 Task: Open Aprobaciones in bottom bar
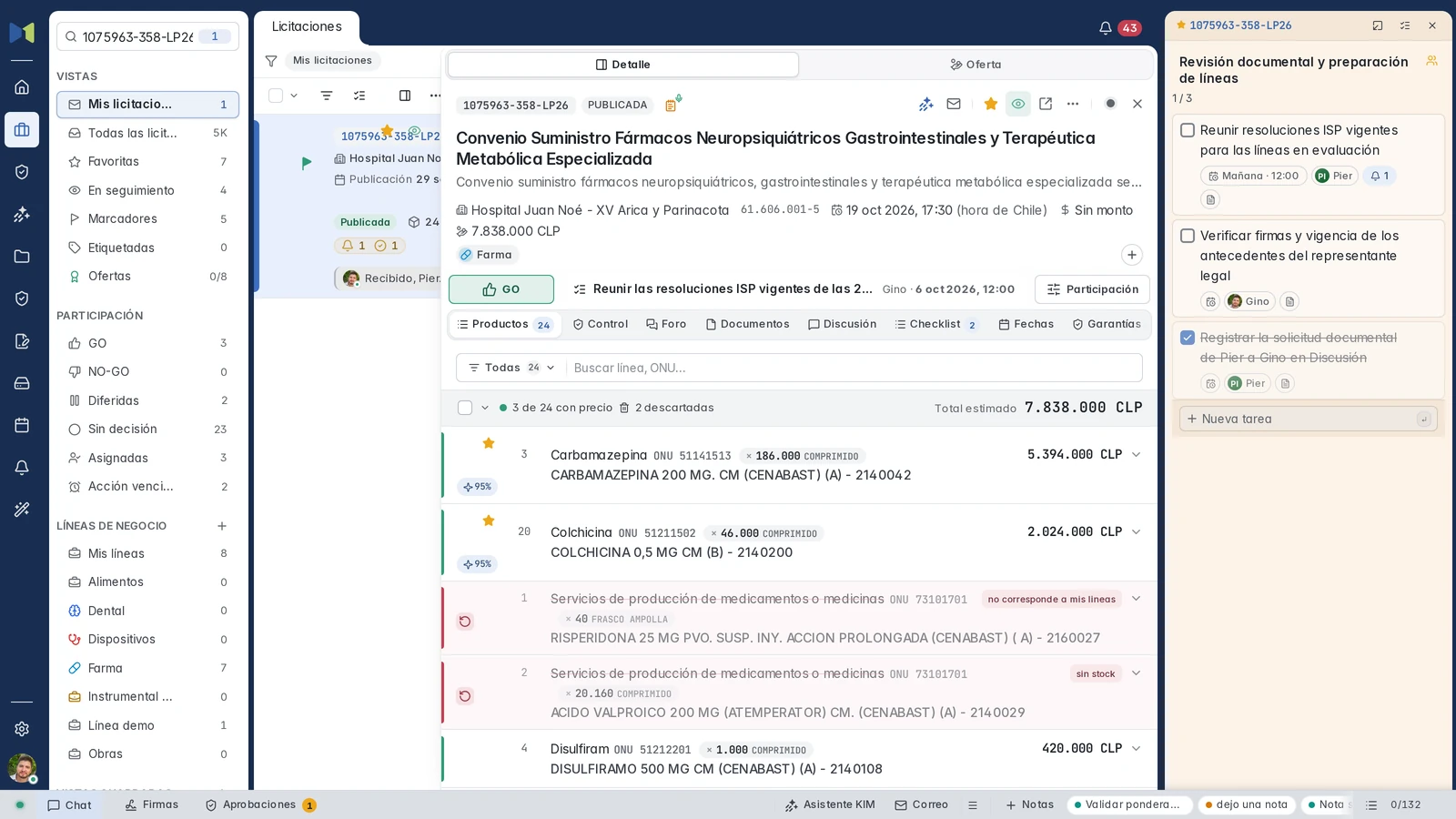[260, 805]
